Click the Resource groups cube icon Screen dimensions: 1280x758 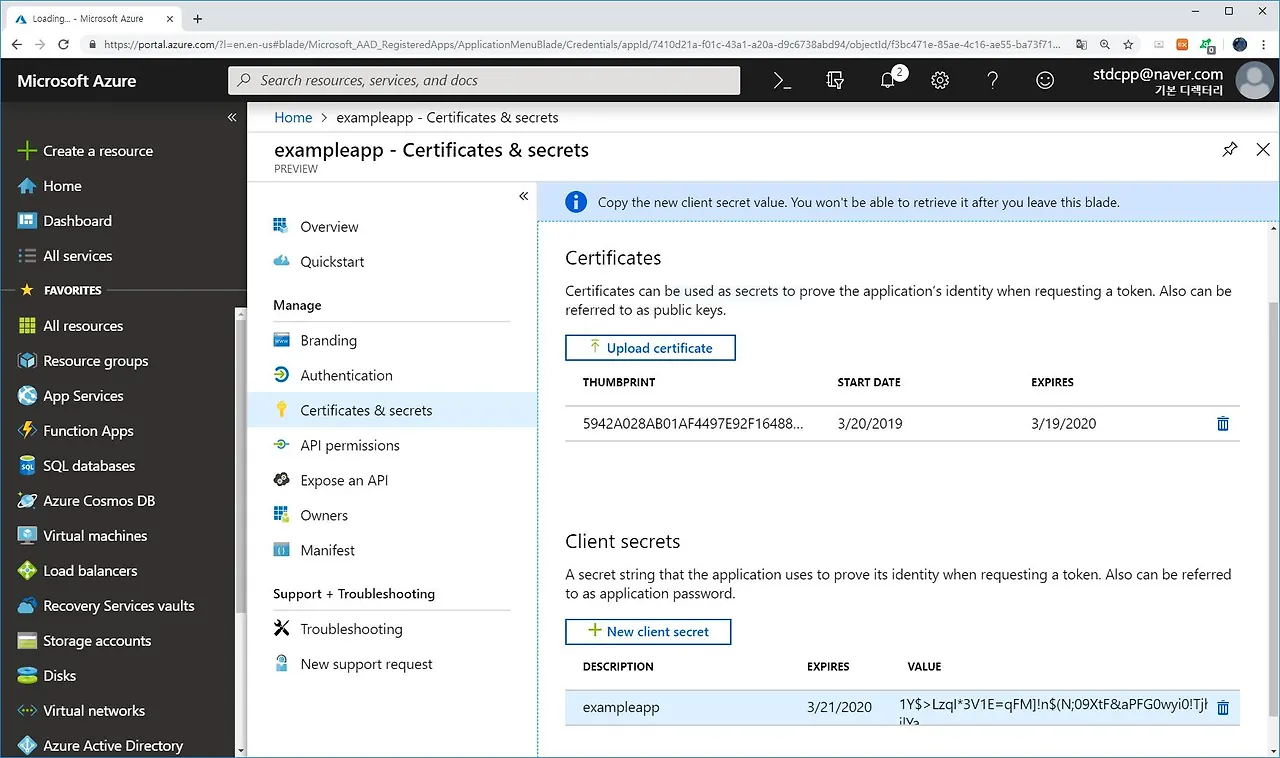(27, 361)
